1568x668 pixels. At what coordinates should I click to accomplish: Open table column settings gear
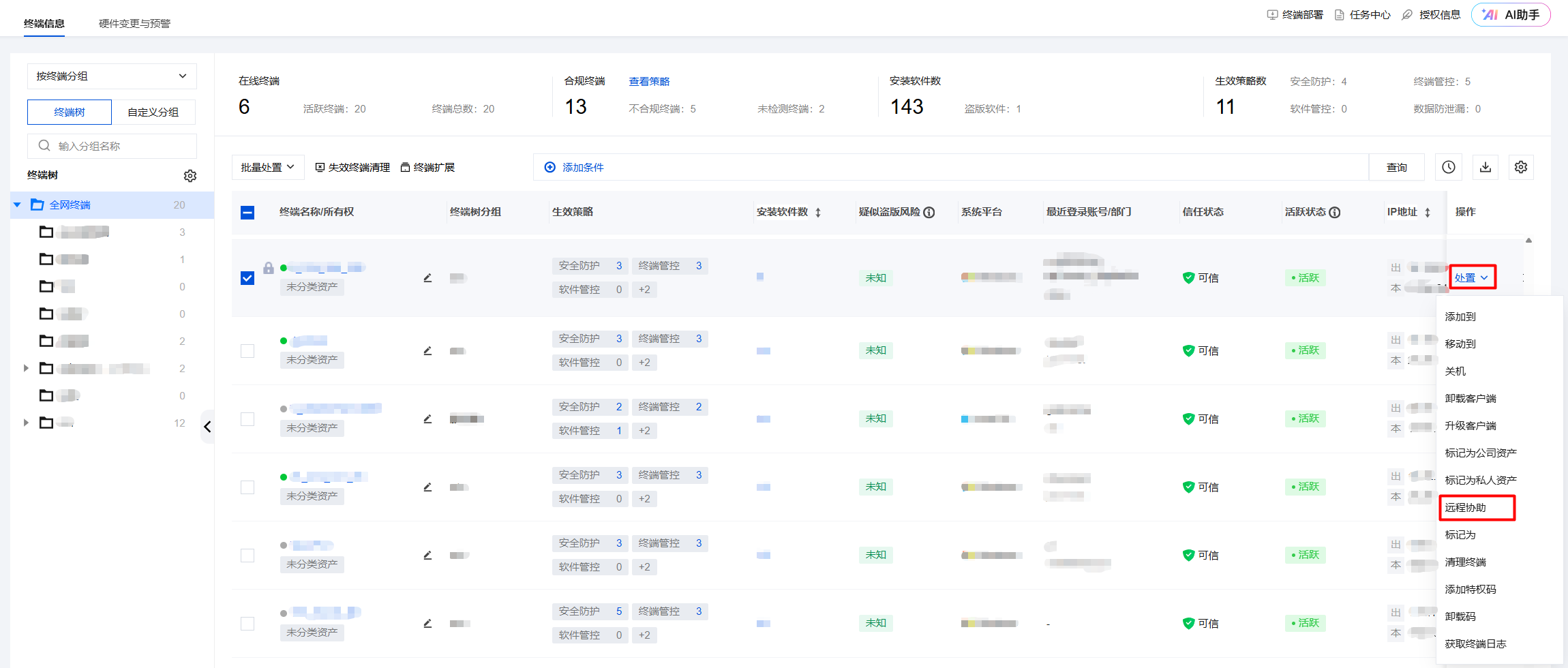[1521, 167]
